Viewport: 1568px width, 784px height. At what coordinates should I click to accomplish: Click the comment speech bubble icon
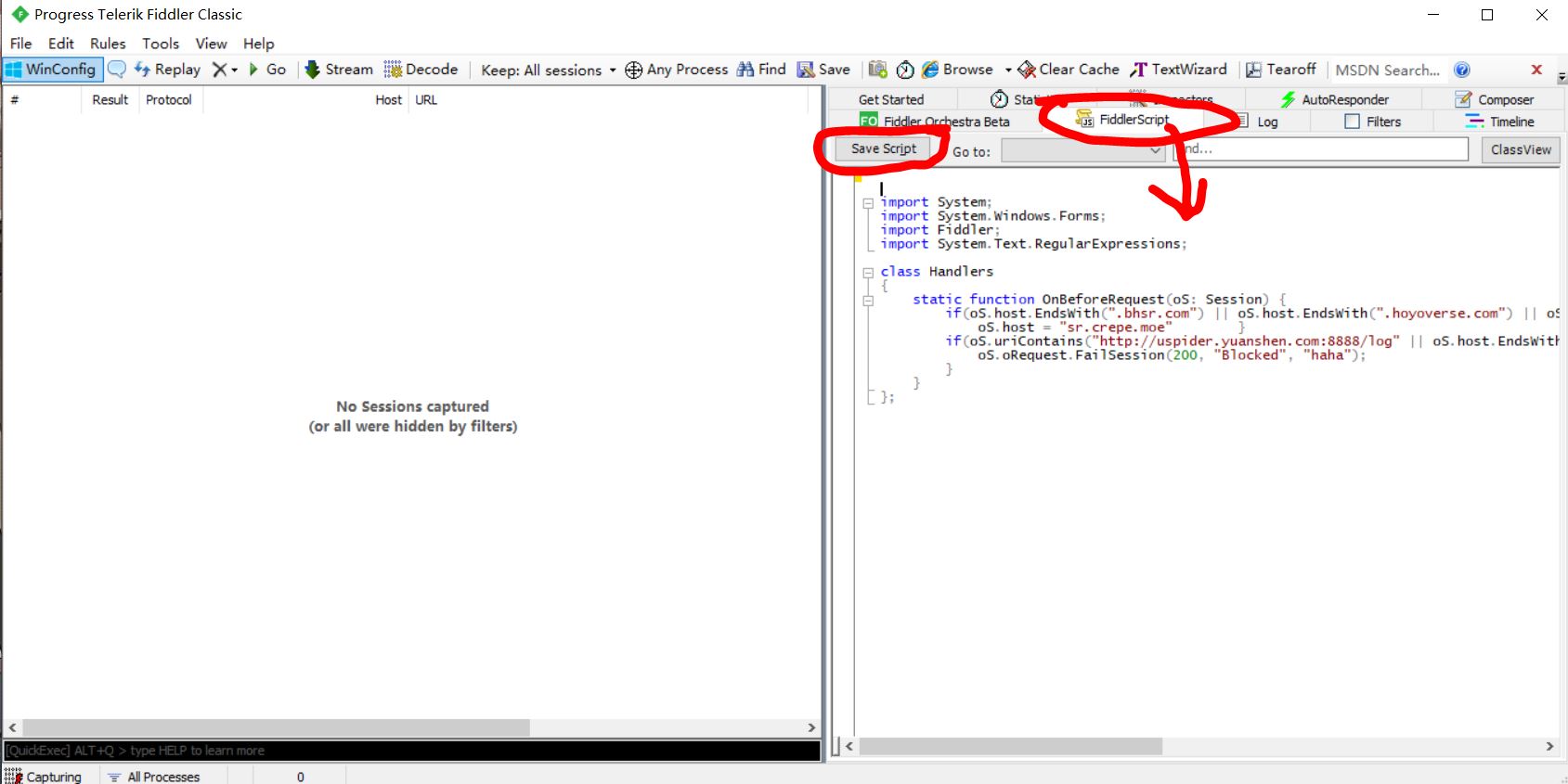click(117, 70)
